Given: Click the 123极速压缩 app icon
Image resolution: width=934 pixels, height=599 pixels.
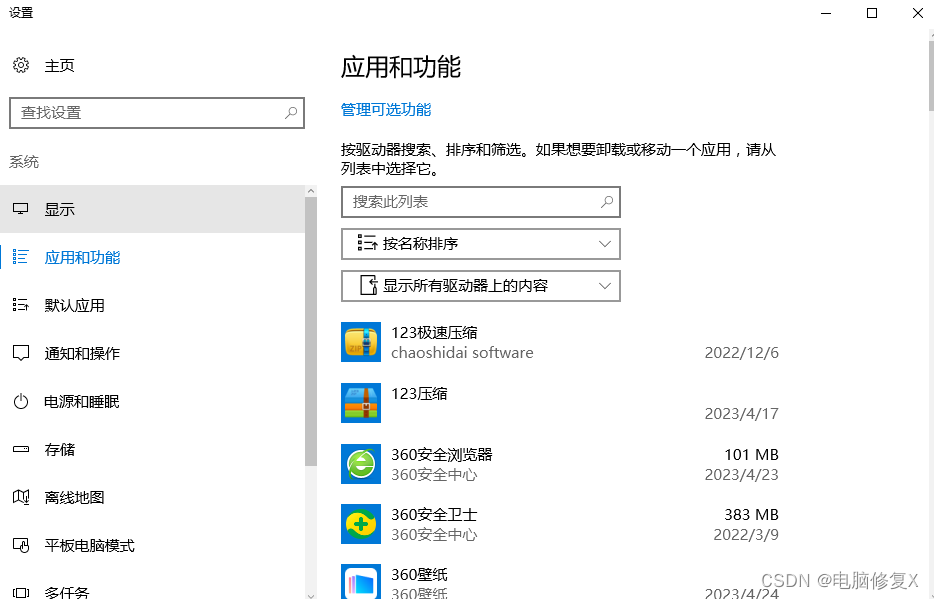Looking at the screenshot, I should tap(361, 342).
